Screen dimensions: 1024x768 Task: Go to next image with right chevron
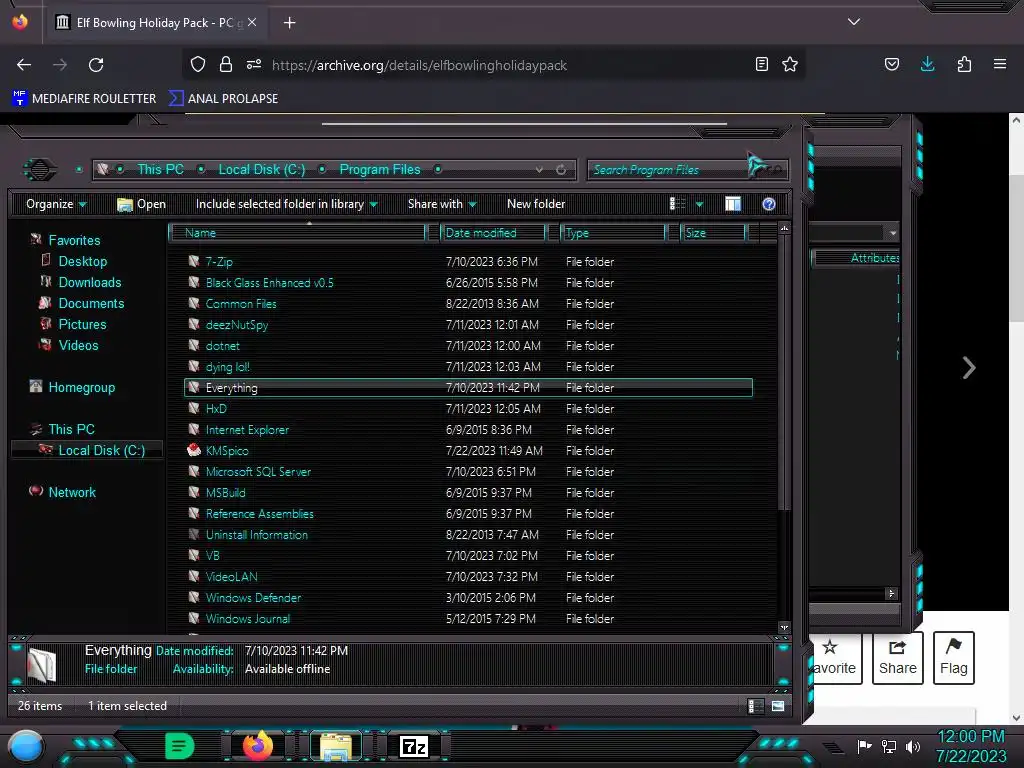pos(969,368)
